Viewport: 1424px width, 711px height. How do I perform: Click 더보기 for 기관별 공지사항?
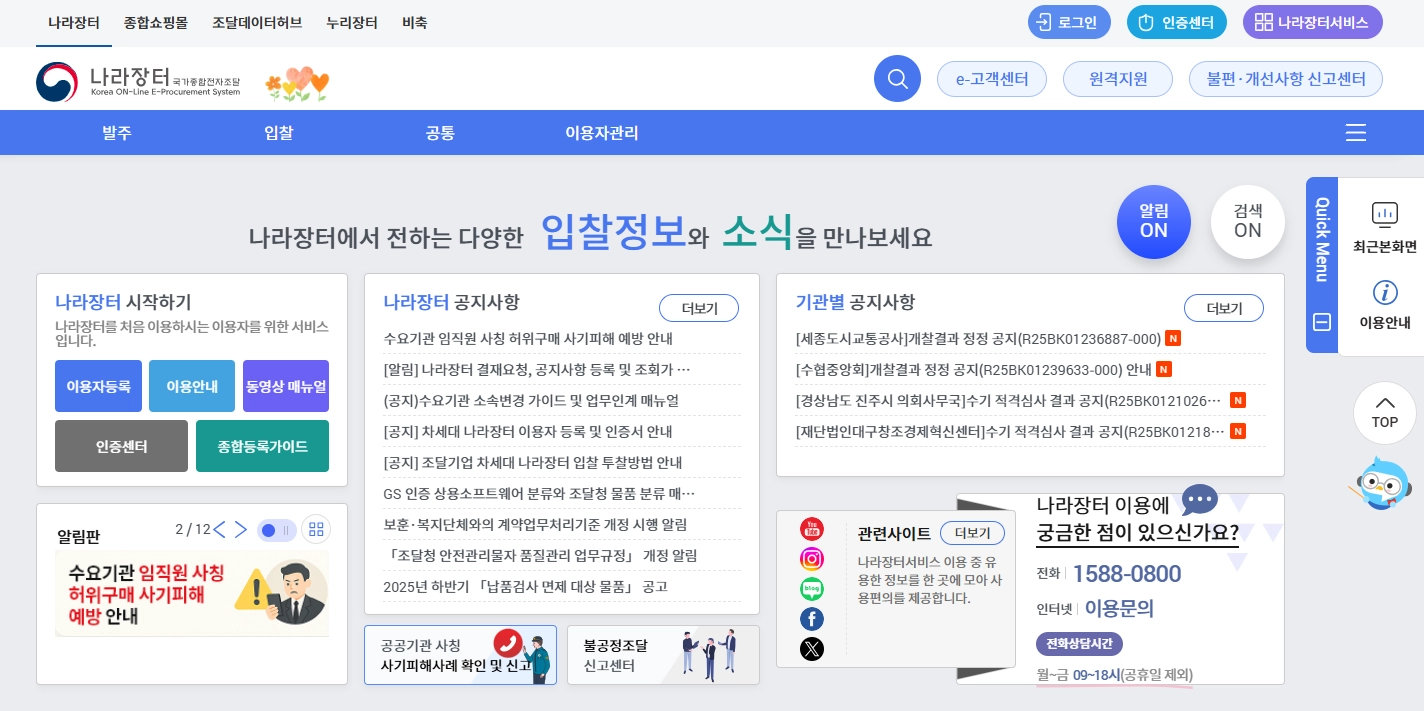click(x=1224, y=308)
